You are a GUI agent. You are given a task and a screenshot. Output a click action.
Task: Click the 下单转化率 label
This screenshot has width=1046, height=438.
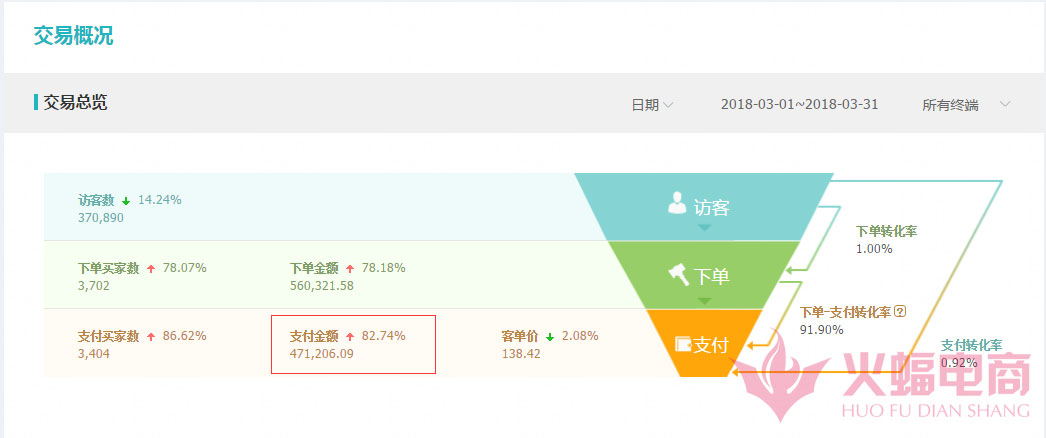(886, 231)
